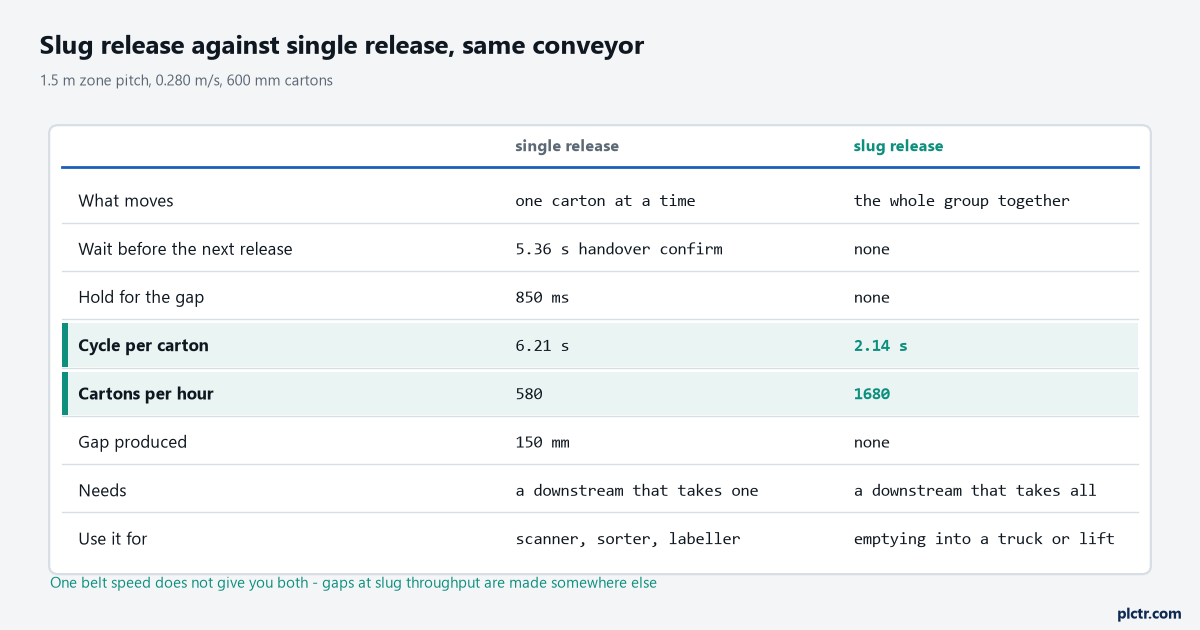The width and height of the screenshot is (1200, 630).
Task: Click 'none' in the Gap produced row
Action: click(871, 442)
